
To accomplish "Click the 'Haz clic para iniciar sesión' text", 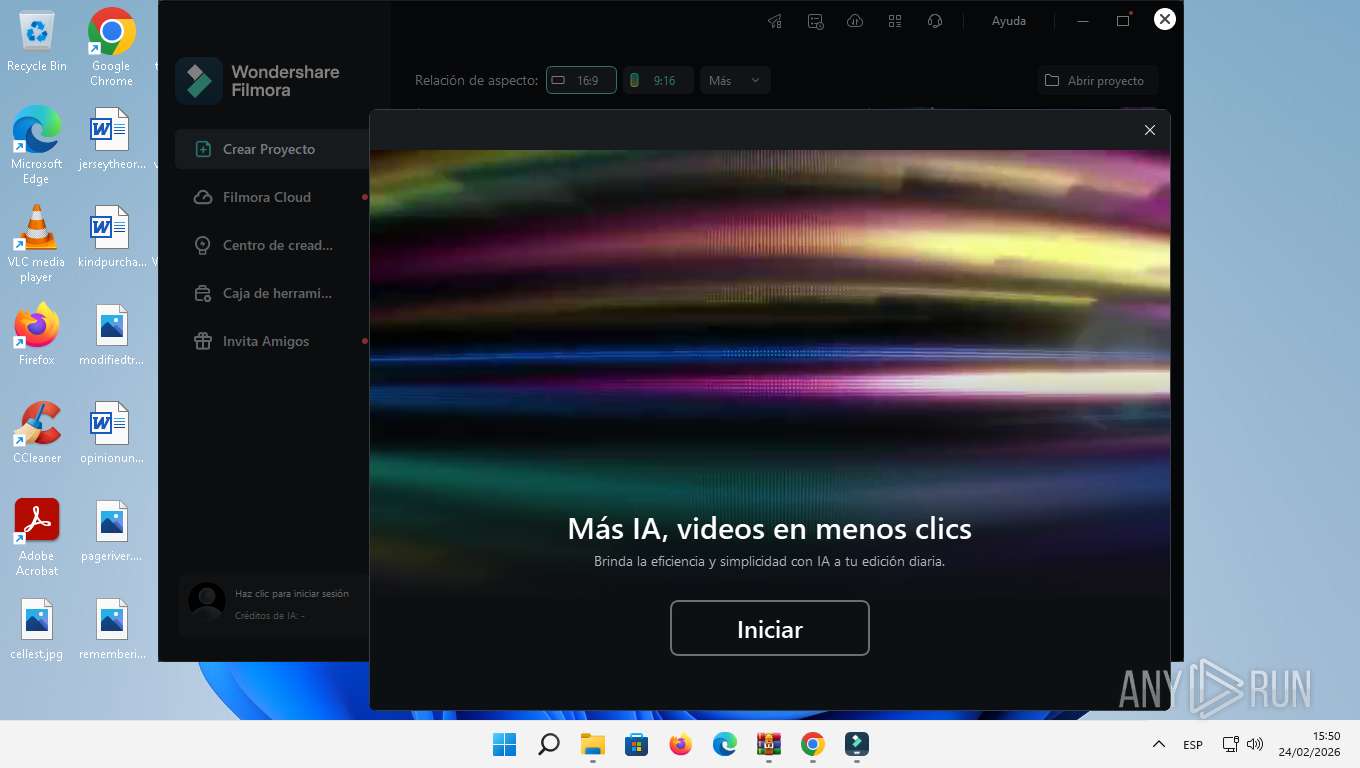I will [292, 593].
